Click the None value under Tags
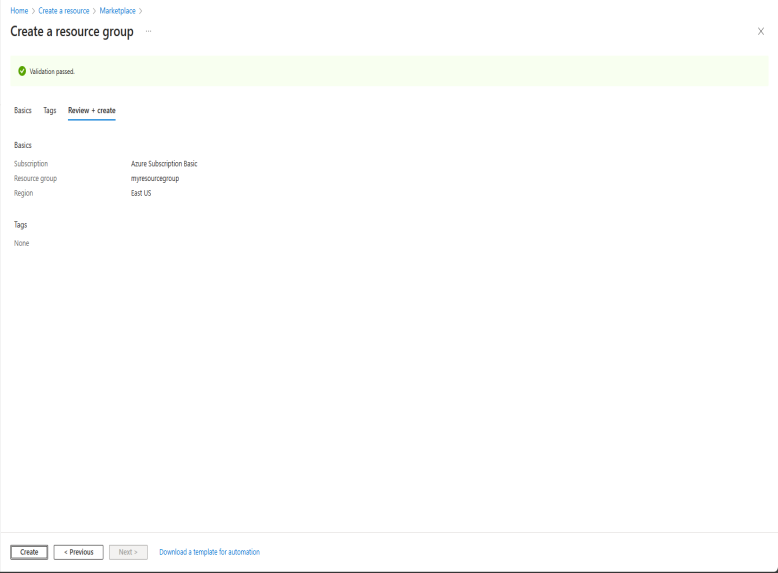Screen dimensions: 778x573 pyautogui.click(x=21, y=243)
